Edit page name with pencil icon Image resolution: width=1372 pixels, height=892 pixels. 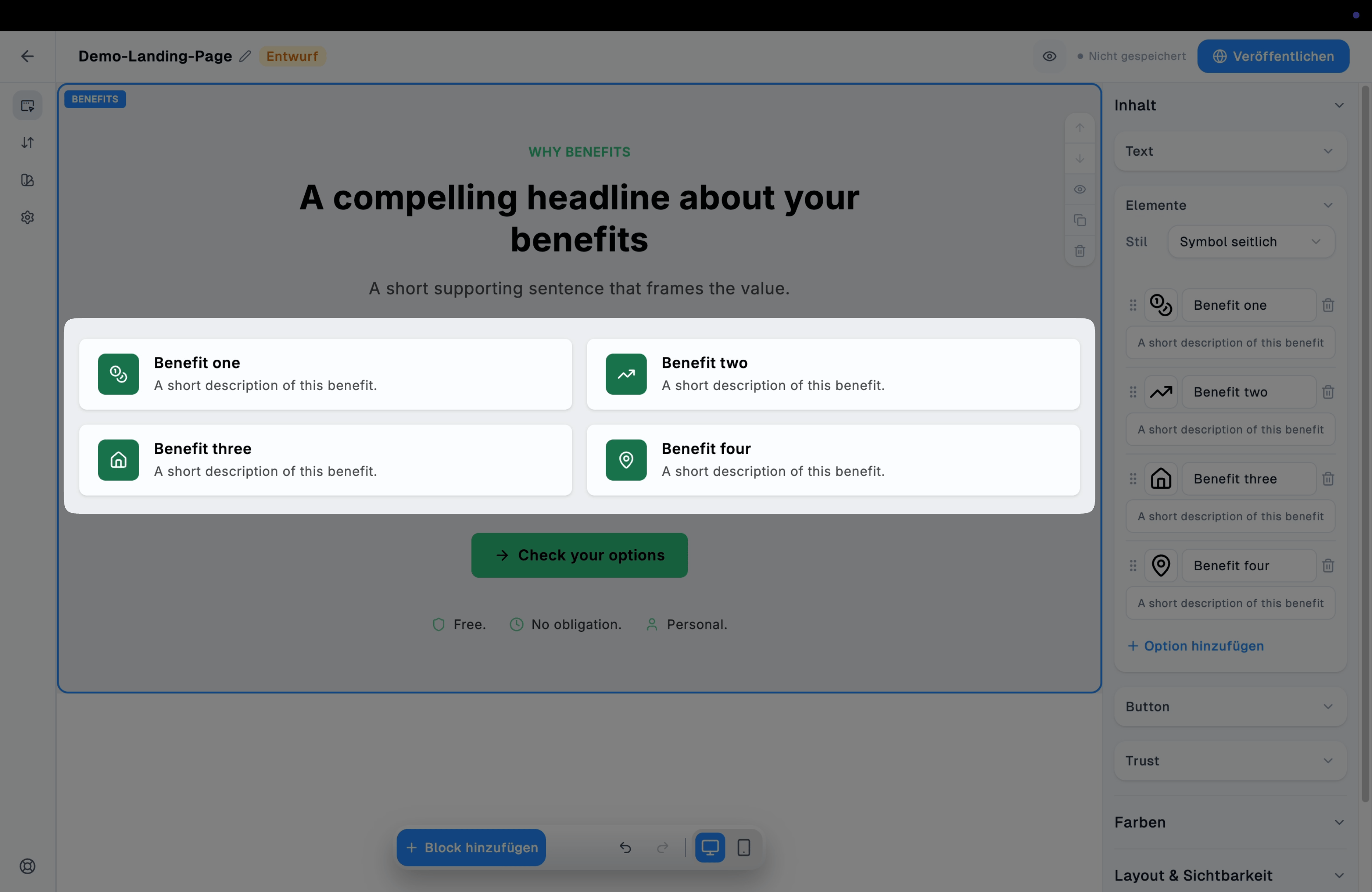click(245, 56)
